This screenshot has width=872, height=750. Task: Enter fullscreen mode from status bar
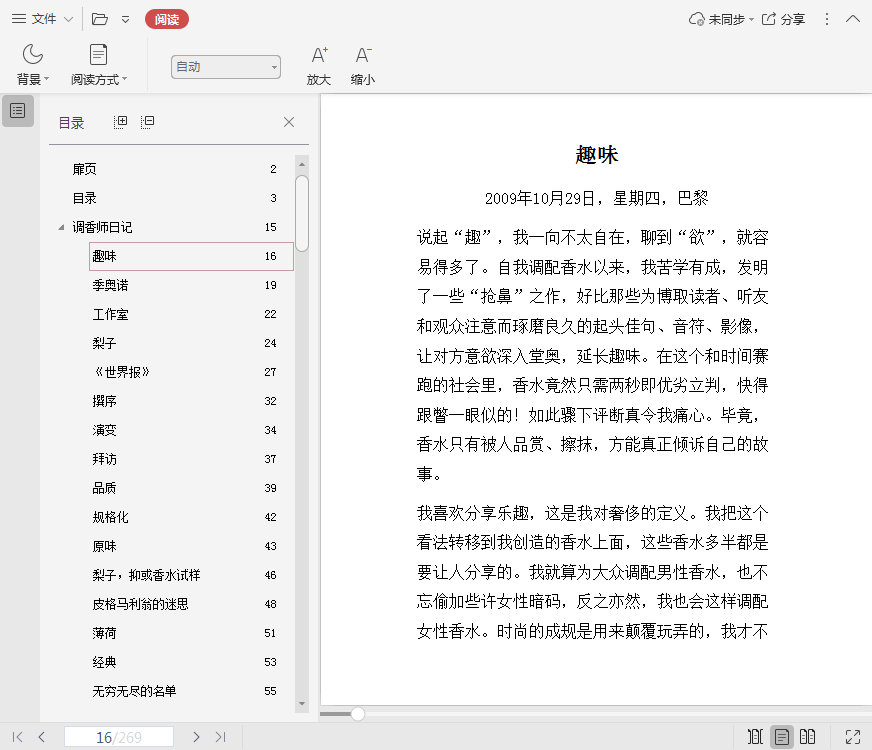tap(853, 737)
